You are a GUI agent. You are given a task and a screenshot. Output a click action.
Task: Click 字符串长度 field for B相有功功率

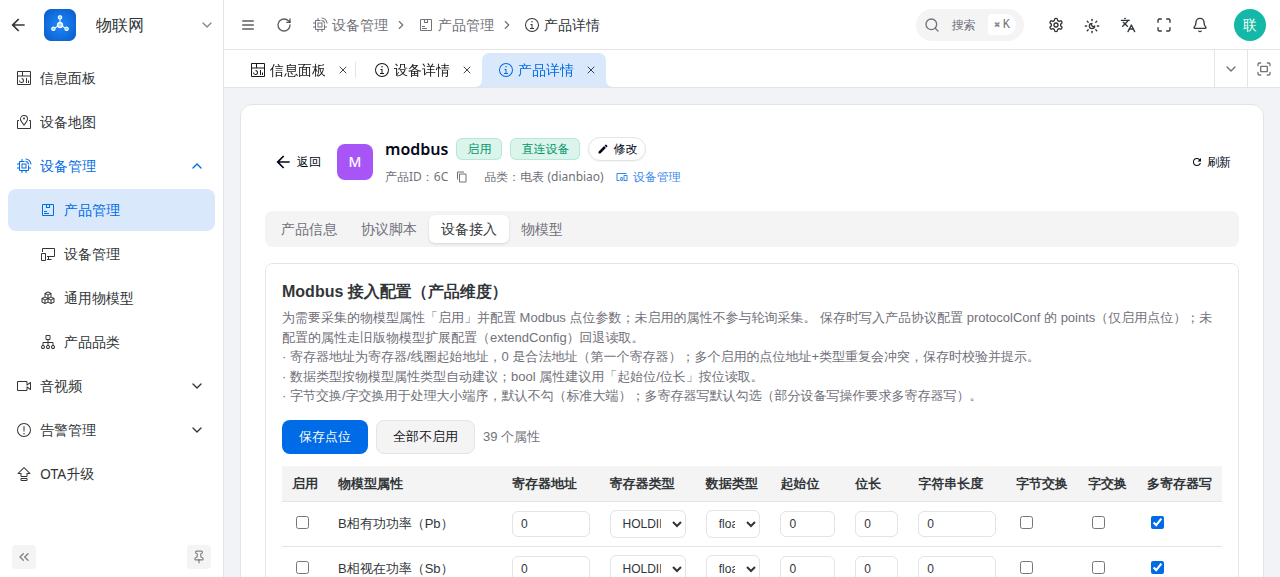click(957, 524)
